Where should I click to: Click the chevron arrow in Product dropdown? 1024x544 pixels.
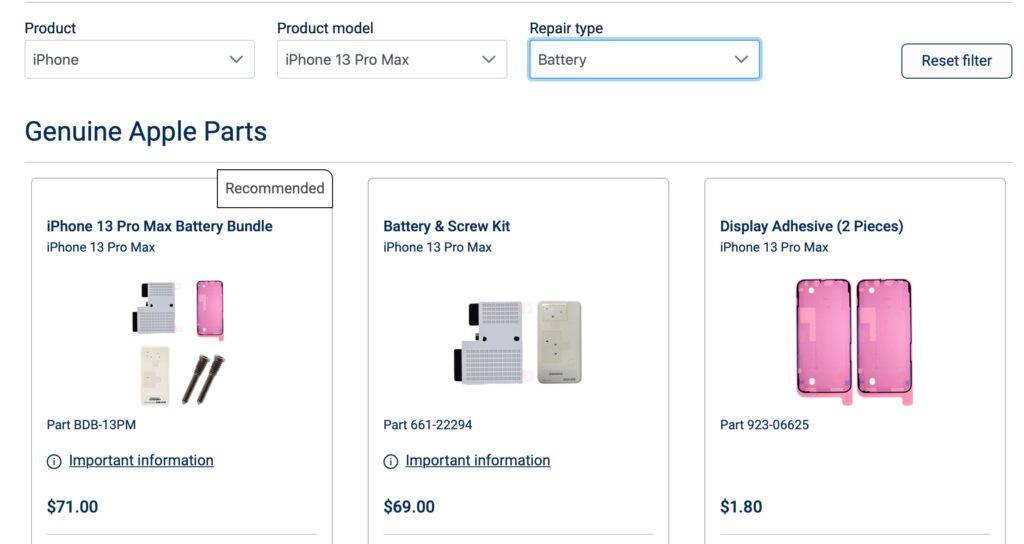point(236,60)
